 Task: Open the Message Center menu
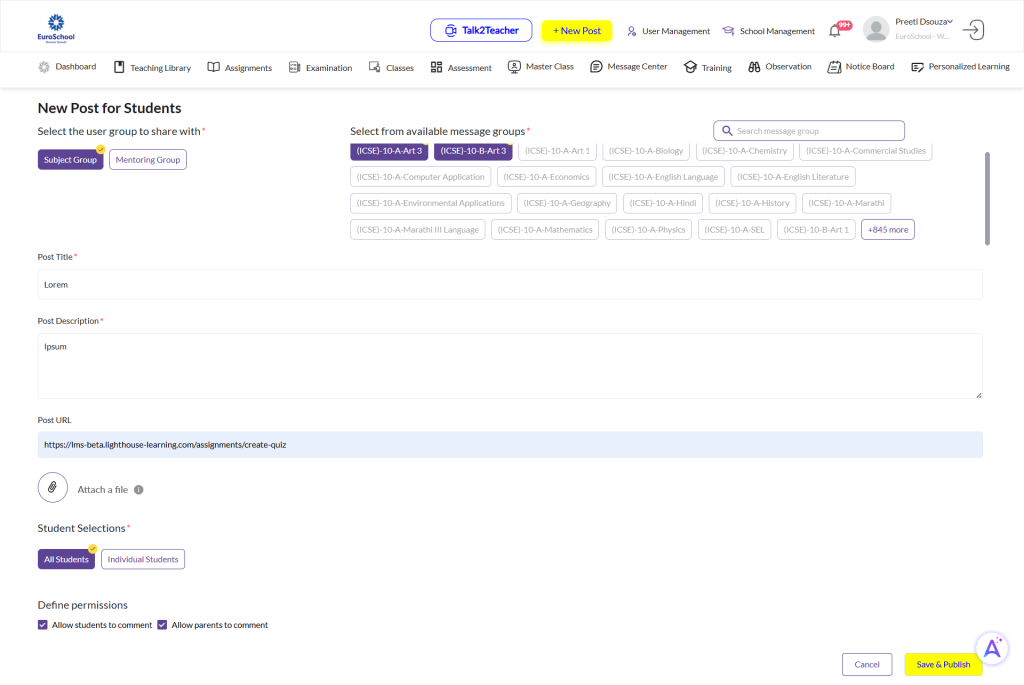click(x=629, y=67)
